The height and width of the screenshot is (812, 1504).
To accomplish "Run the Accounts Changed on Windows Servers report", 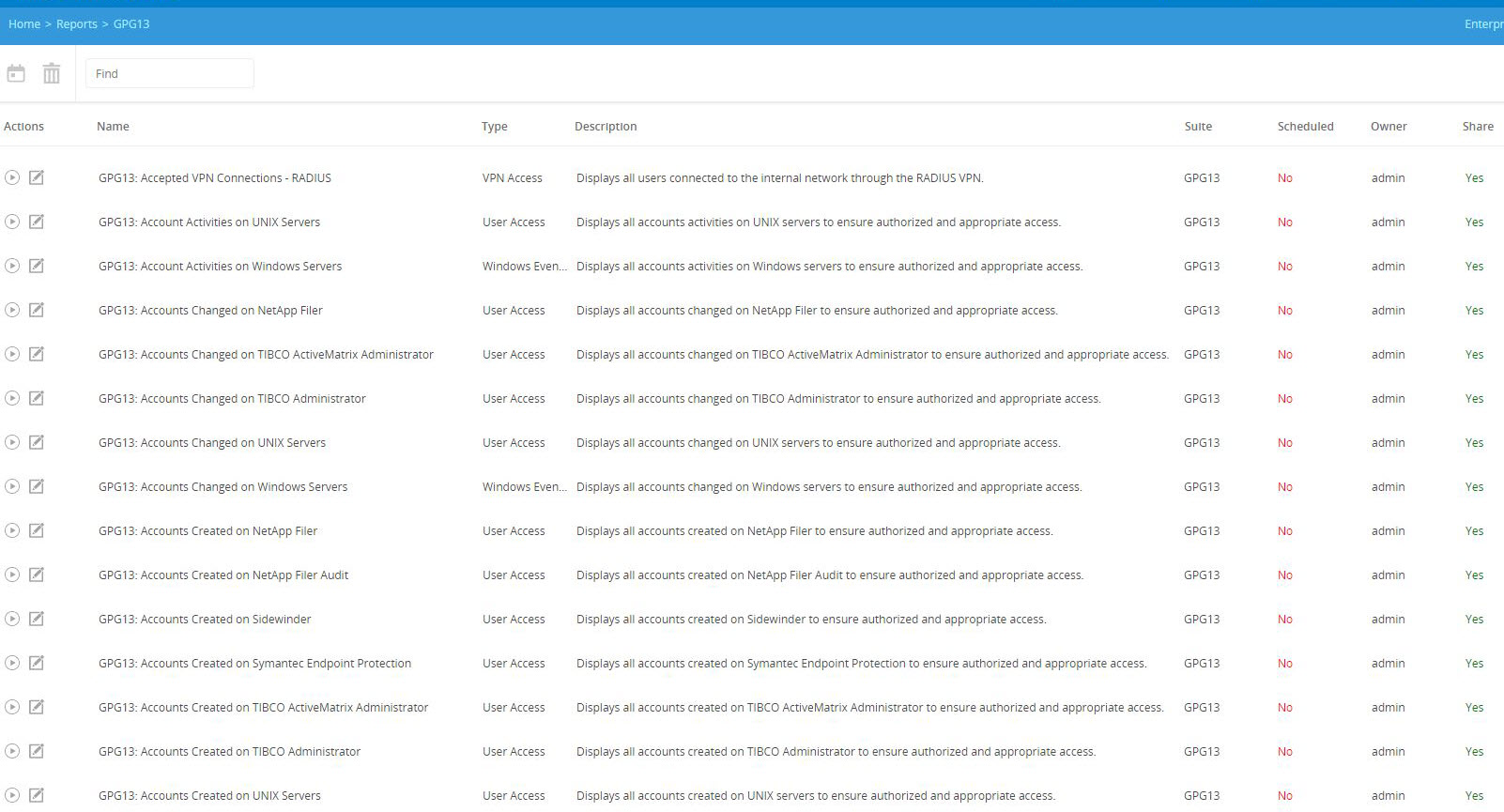I will coord(12,486).
